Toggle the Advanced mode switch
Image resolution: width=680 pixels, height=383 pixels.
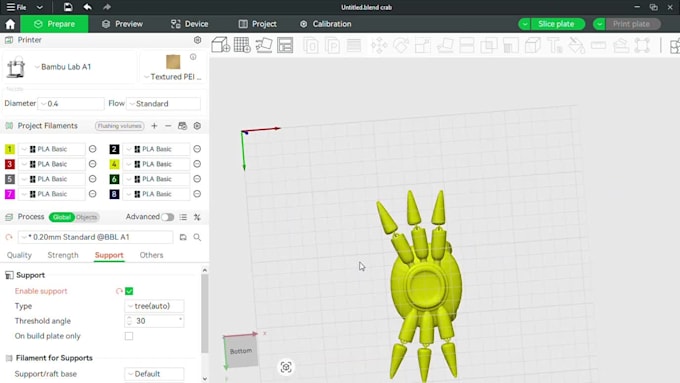click(167, 217)
